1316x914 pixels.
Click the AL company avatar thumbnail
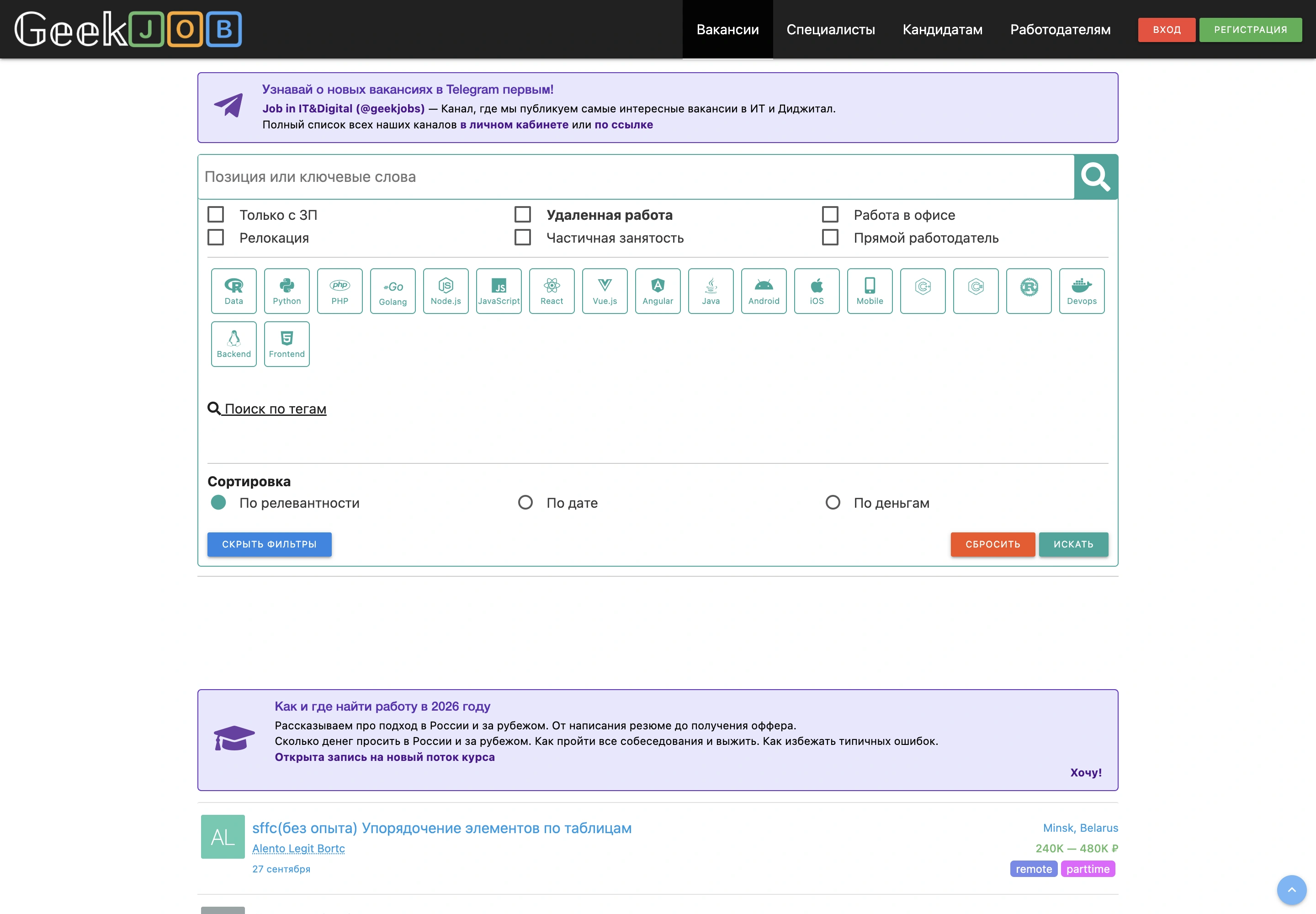click(x=223, y=837)
